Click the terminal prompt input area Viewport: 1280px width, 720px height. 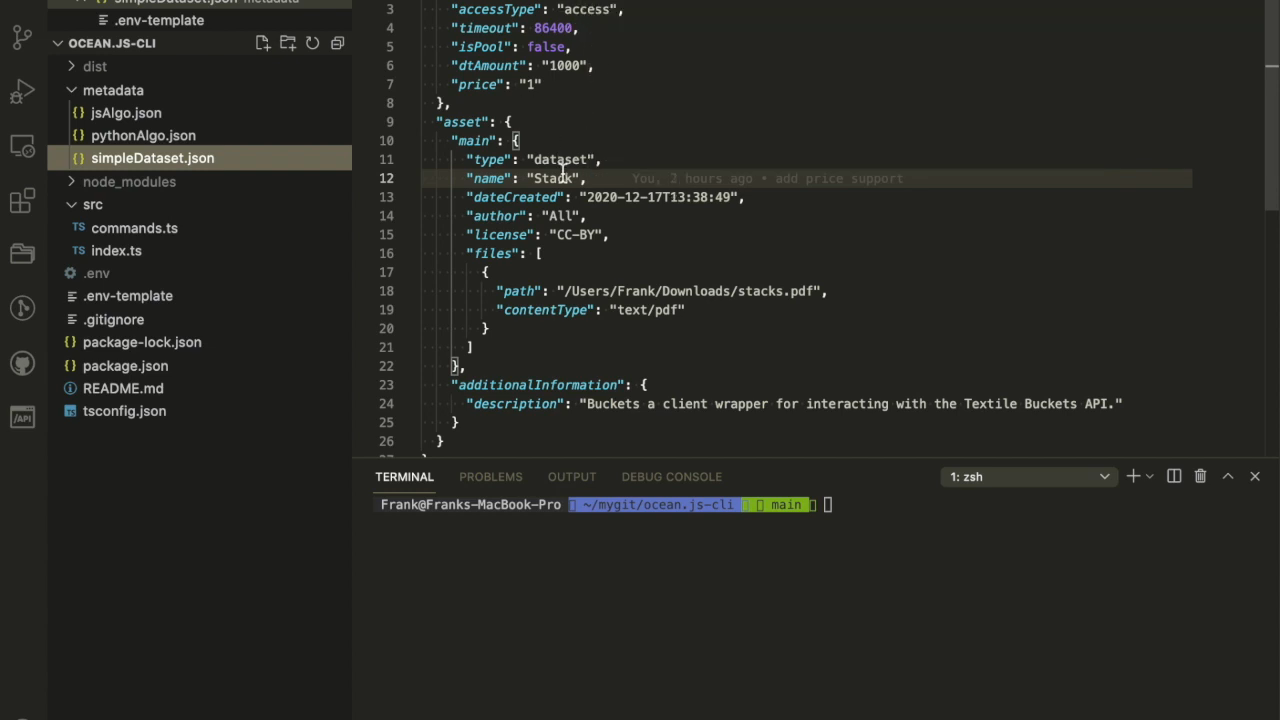coord(828,505)
